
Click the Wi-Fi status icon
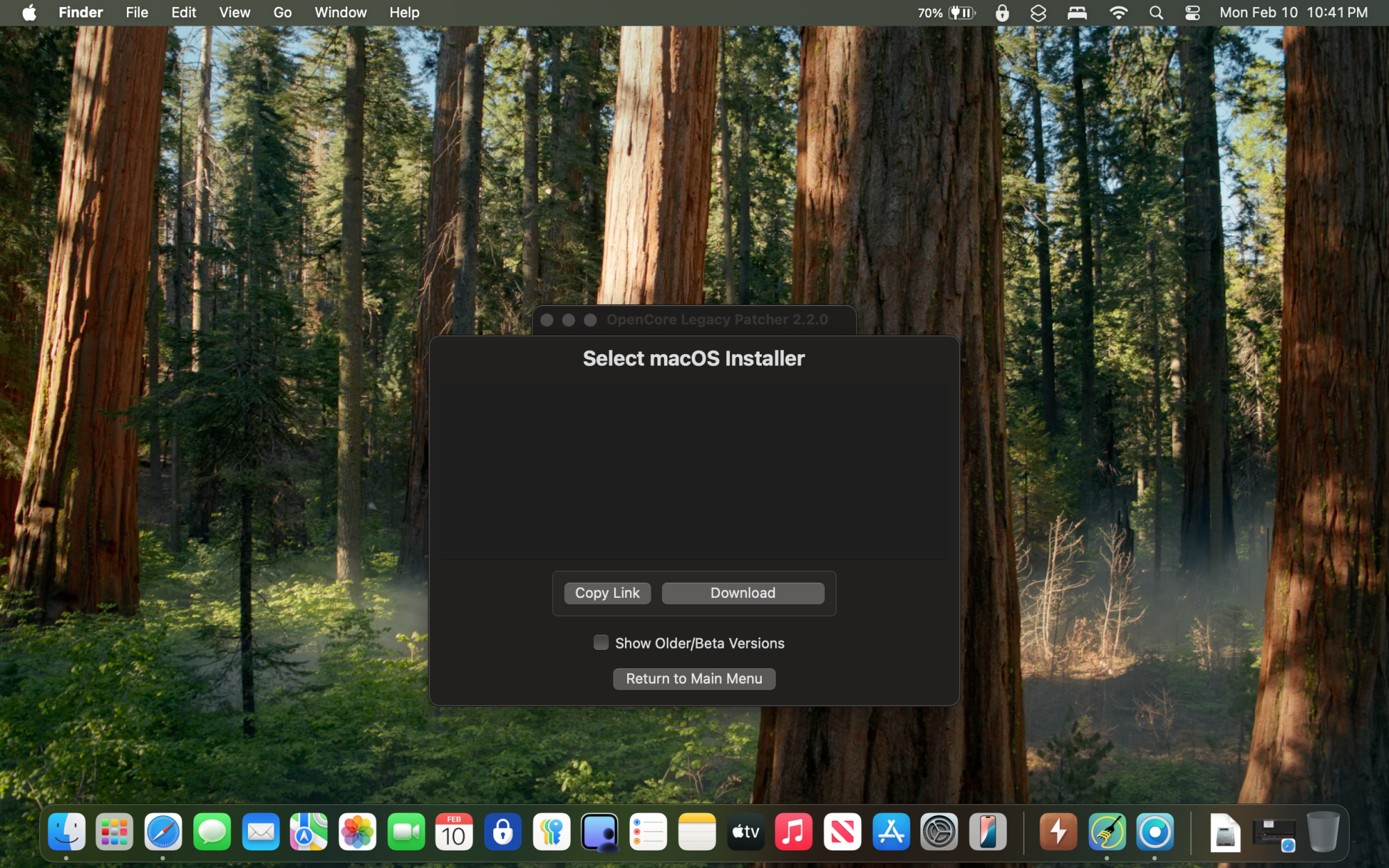1118,12
